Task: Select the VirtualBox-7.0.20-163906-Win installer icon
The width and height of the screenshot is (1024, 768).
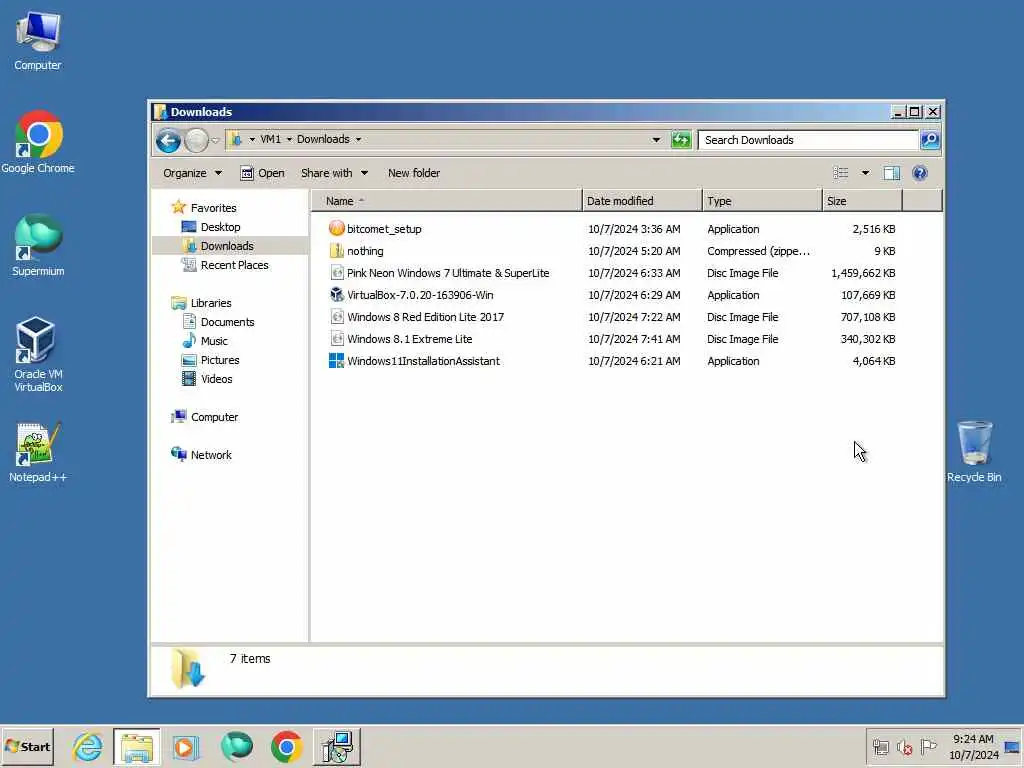Action: (x=336, y=295)
